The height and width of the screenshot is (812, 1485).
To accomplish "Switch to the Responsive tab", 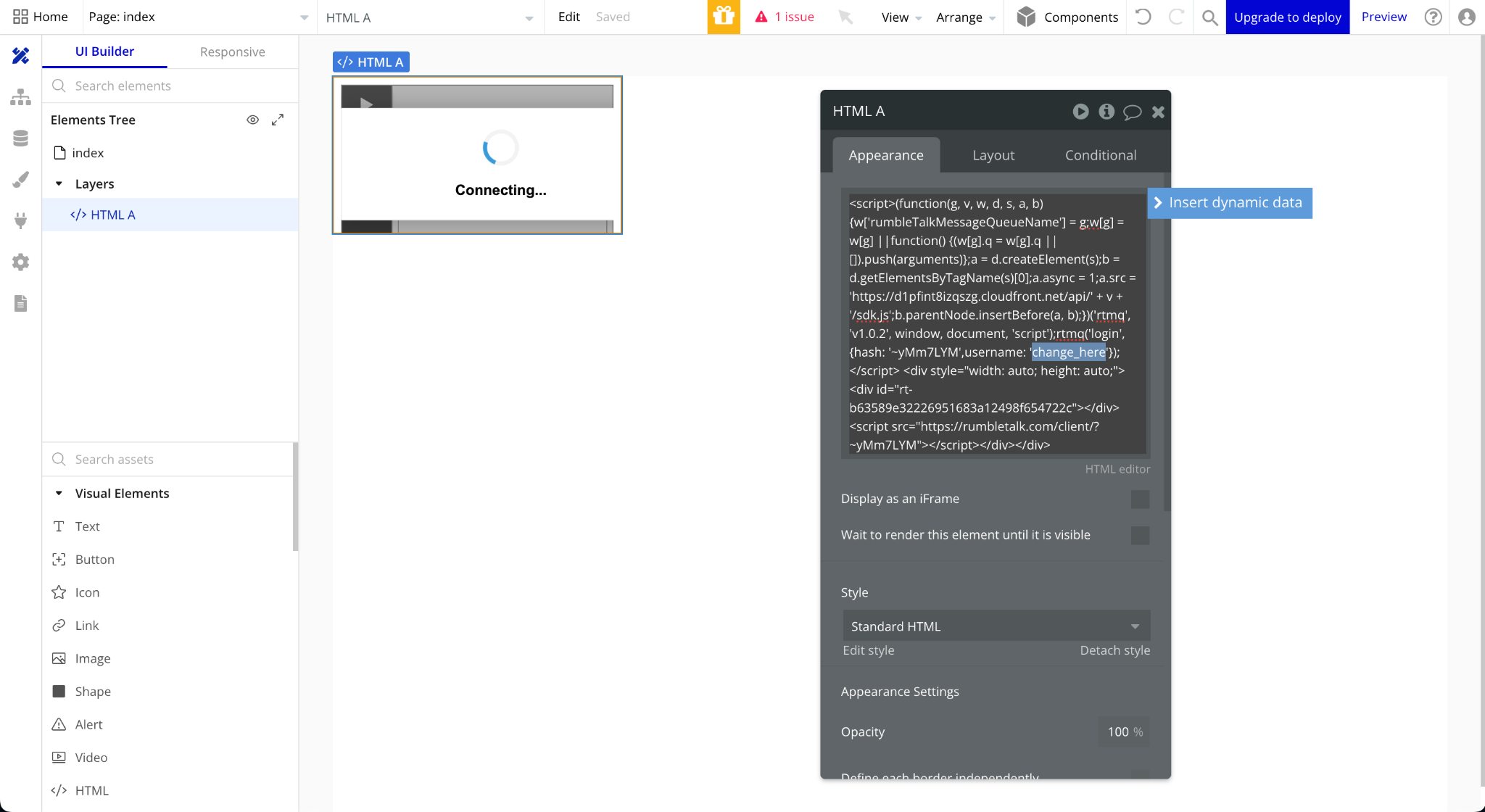I will coord(232,51).
